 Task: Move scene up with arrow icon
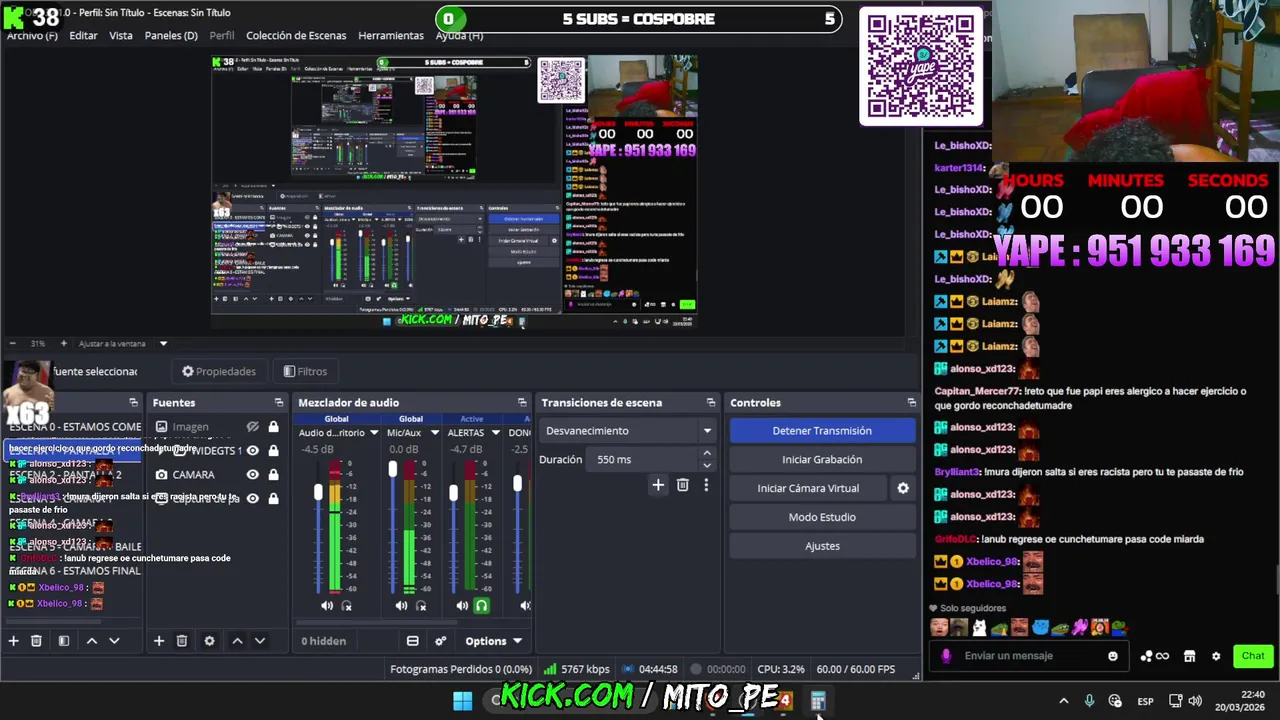pyautogui.click(x=92, y=641)
